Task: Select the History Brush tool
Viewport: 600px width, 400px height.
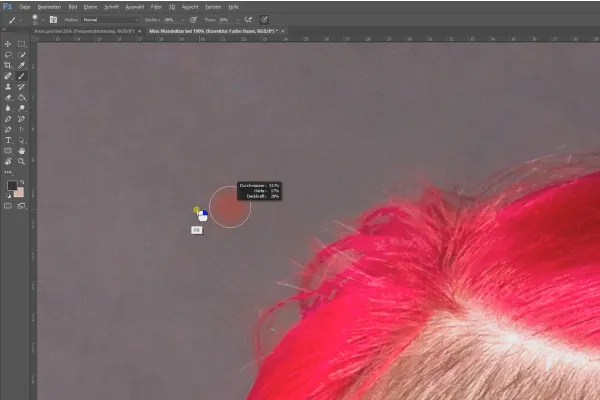Action: [21, 87]
